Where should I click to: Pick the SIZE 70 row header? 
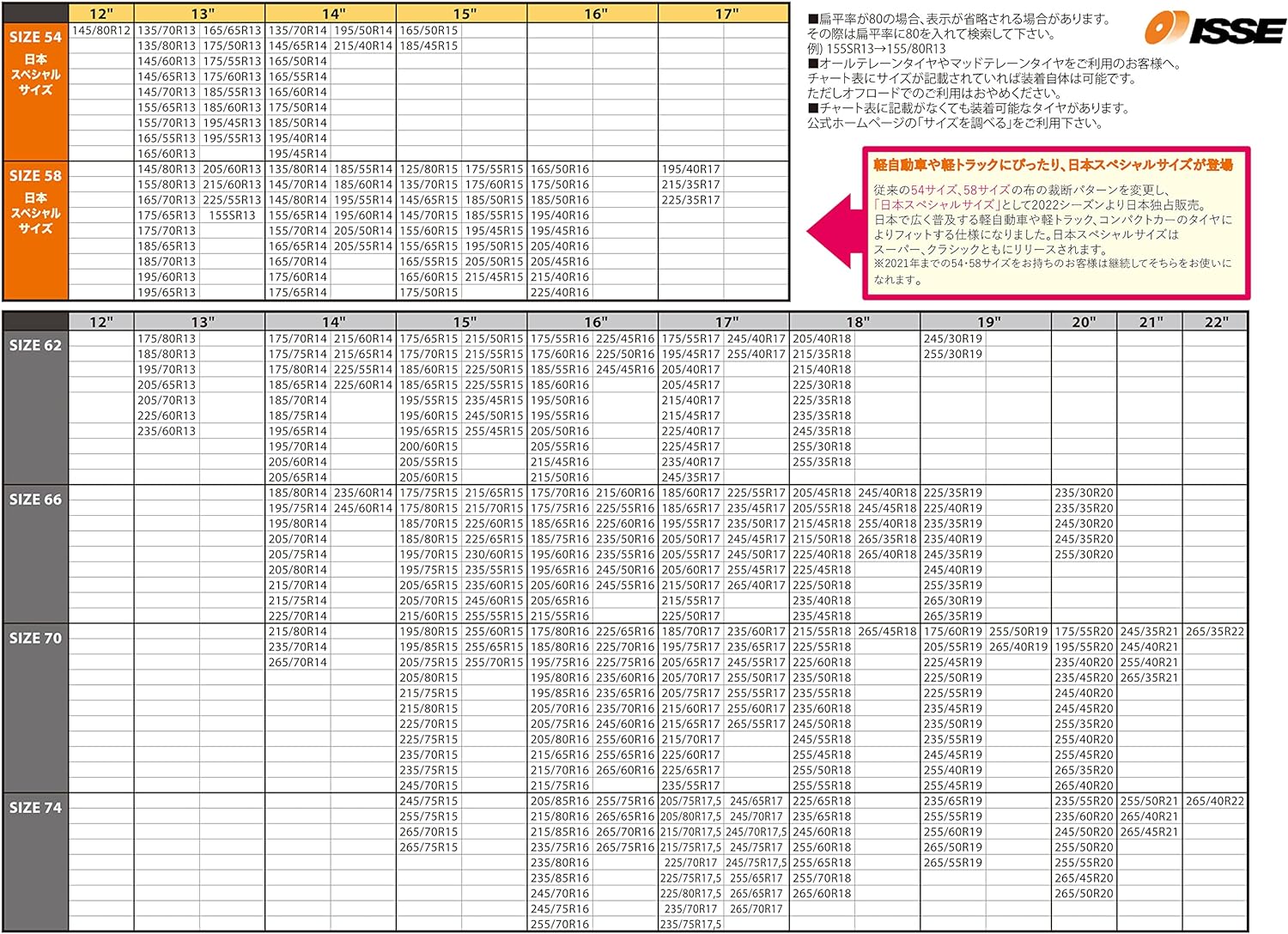coord(35,638)
